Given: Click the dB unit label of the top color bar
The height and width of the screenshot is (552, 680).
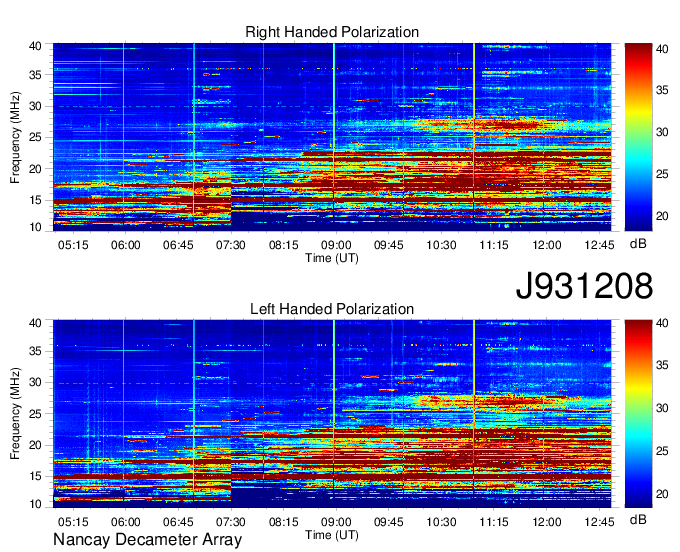Looking at the screenshot, I should tap(638, 244).
